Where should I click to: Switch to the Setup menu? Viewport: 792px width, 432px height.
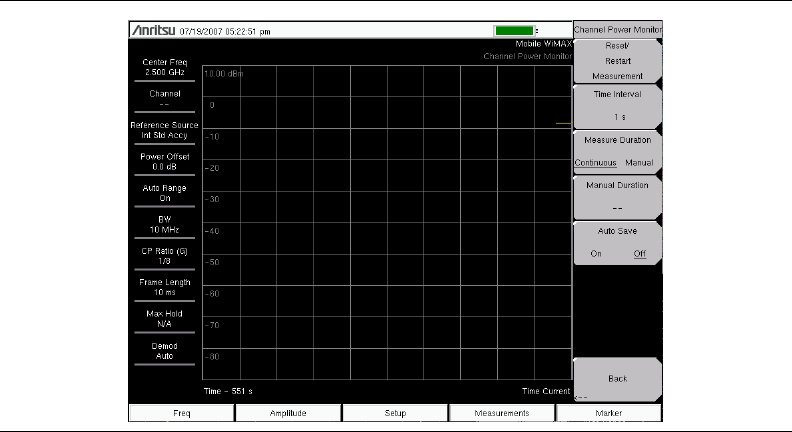(x=395, y=412)
